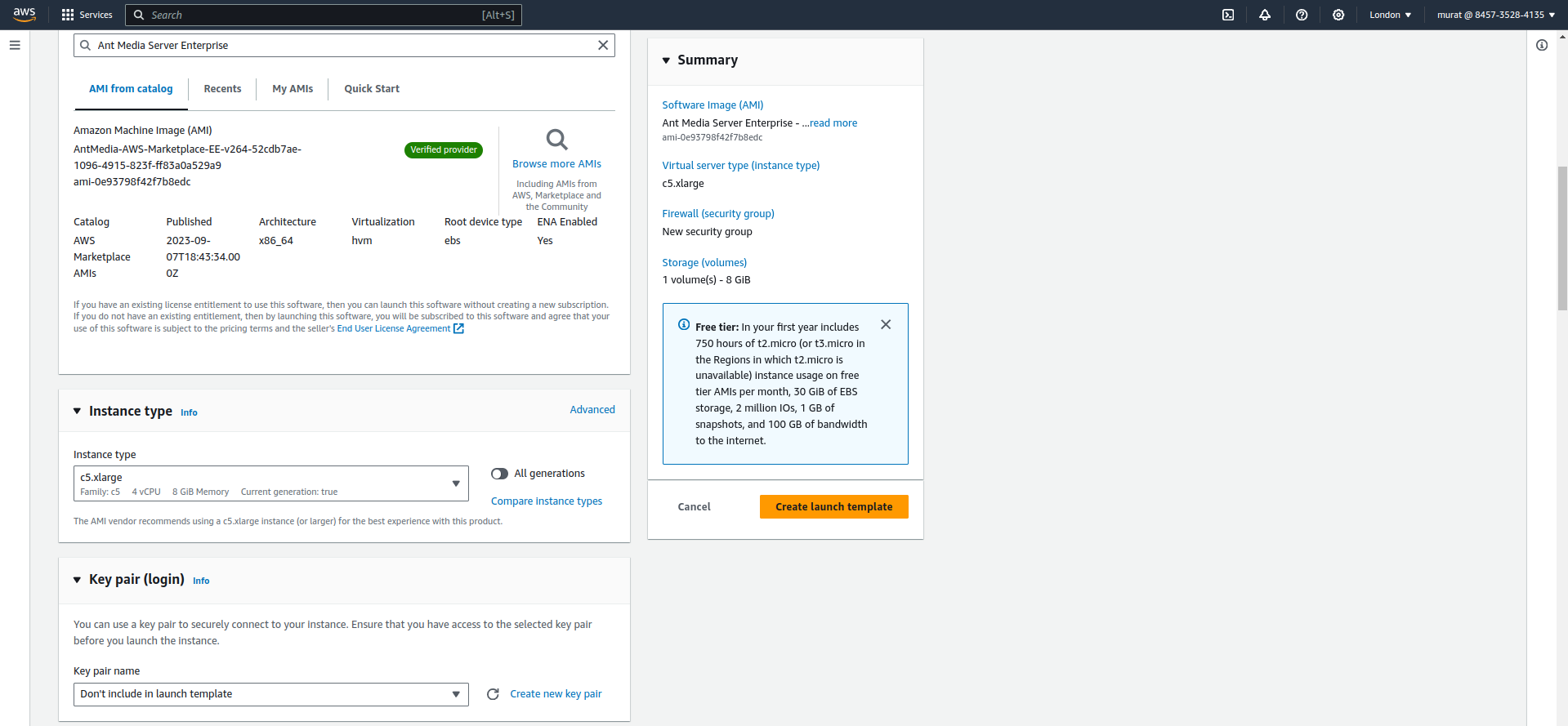This screenshot has width=1568, height=726.
Task: Open the murat account menu
Action: tap(1496, 15)
